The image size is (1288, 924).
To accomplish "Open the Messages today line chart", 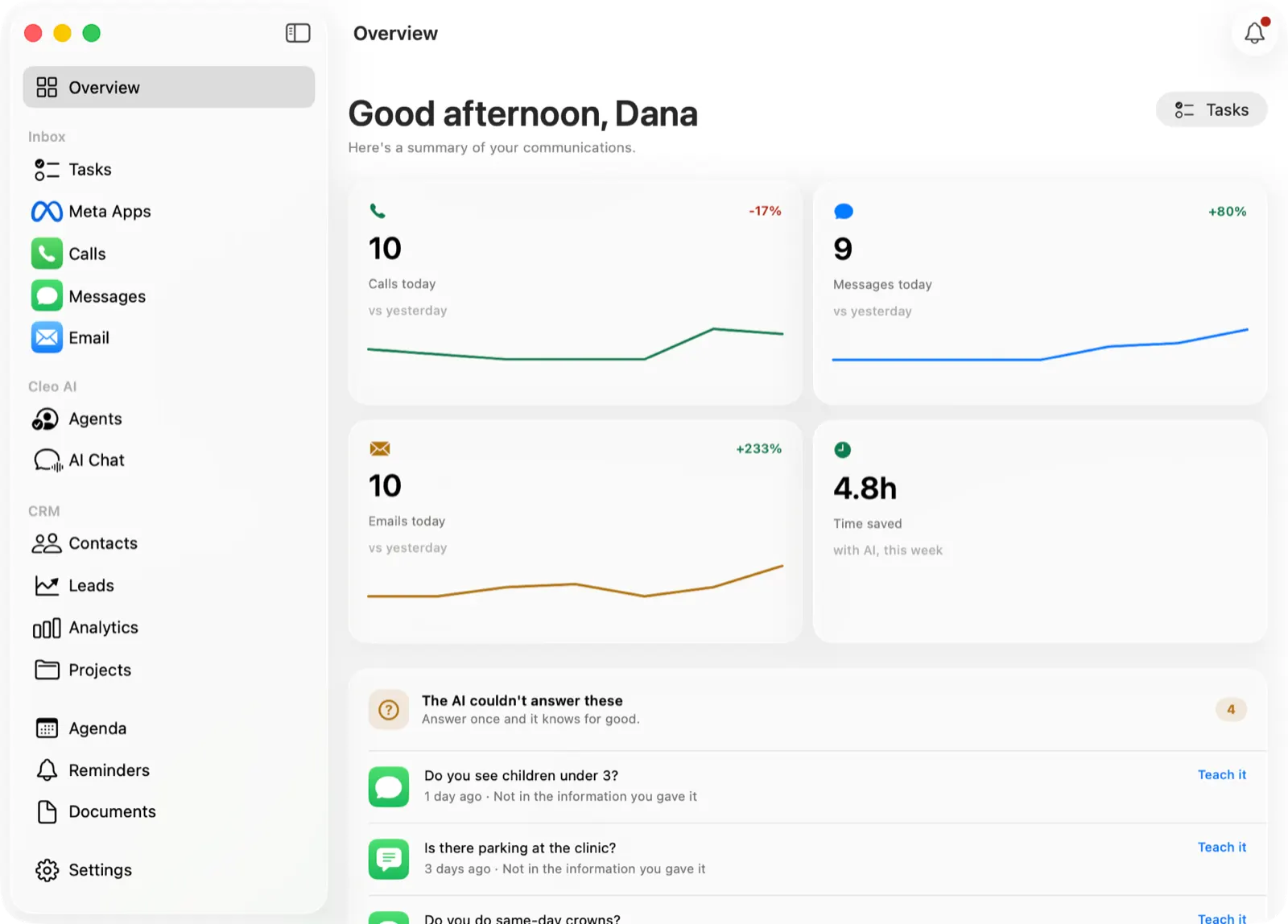I will 1040,344.
